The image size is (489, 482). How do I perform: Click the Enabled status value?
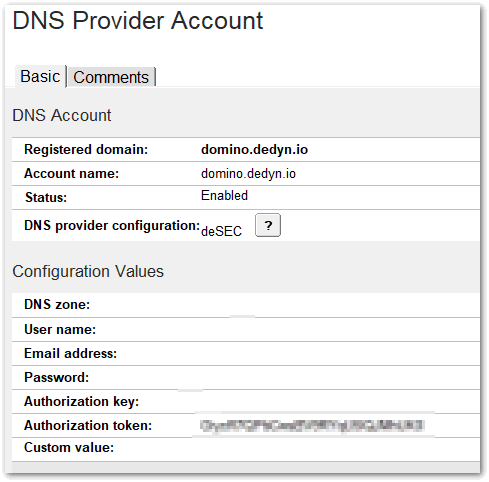pyautogui.click(x=224, y=195)
